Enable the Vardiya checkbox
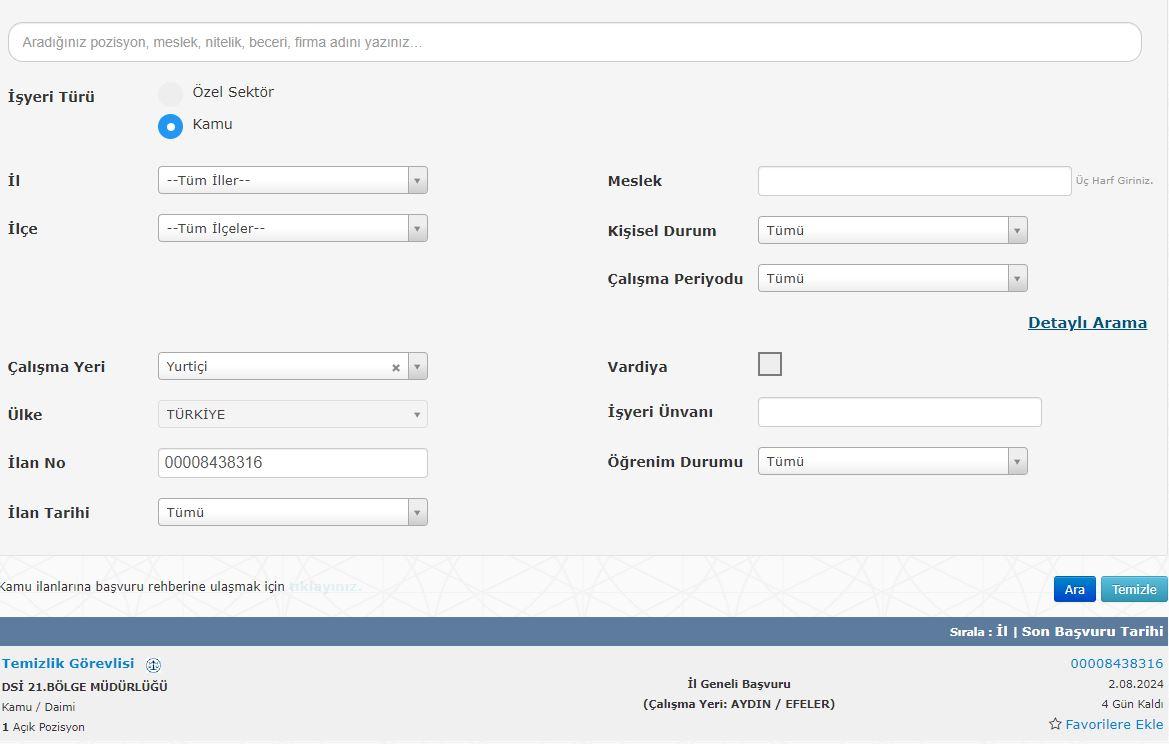This screenshot has height=744, width=1169. click(x=770, y=365)
